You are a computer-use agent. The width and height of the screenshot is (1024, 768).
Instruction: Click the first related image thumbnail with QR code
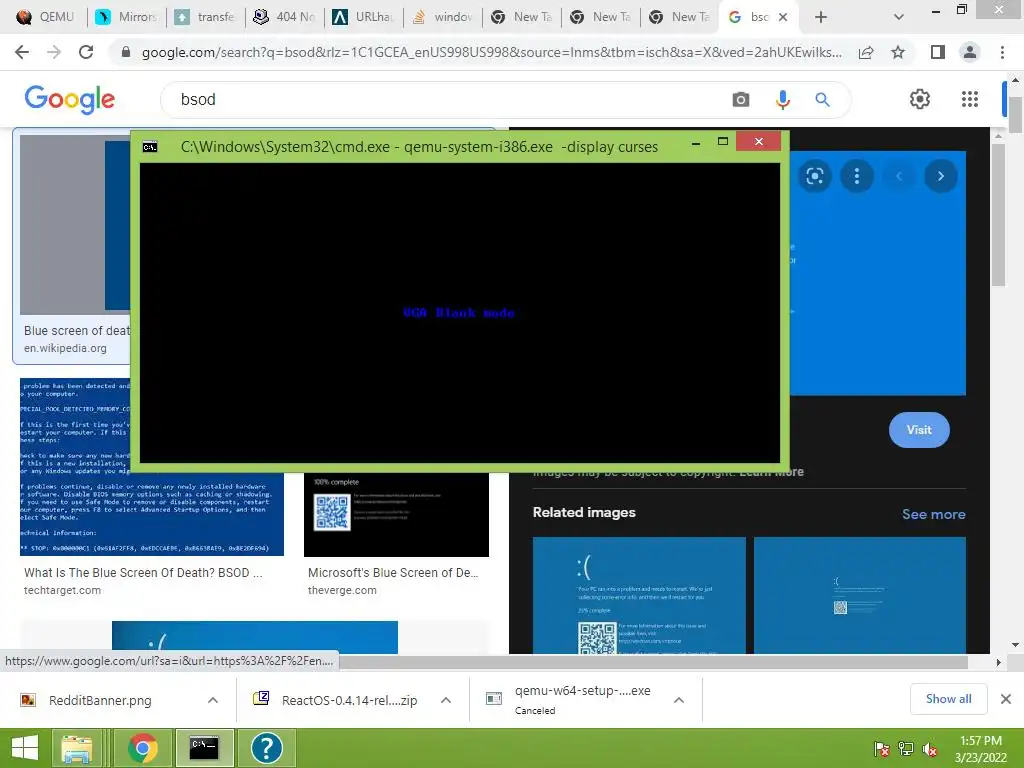[639, 595]
